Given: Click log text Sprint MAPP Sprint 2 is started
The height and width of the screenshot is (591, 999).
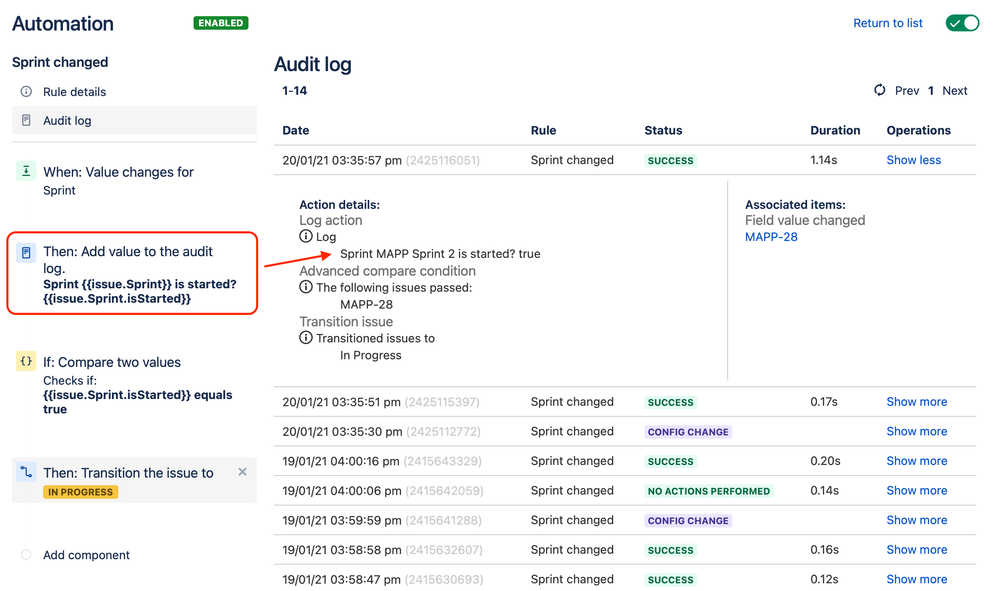Looking at the screenshot, I should point(440,253).
